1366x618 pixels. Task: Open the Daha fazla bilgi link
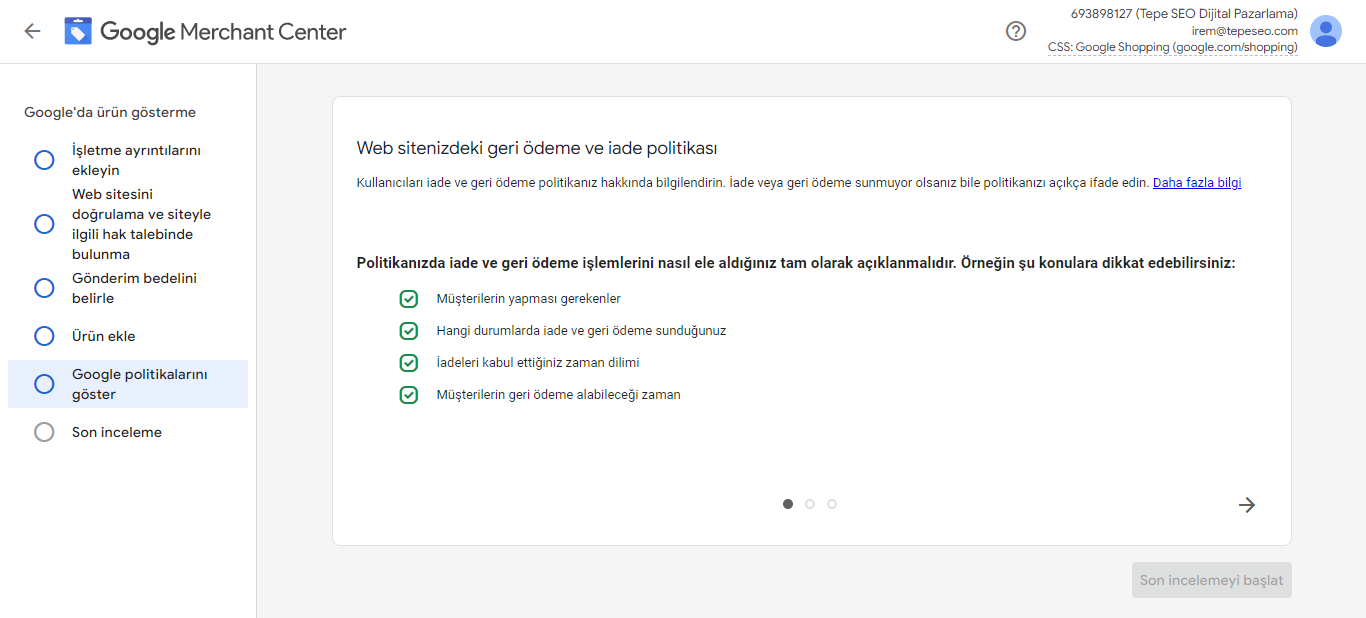coord(1196,183)
